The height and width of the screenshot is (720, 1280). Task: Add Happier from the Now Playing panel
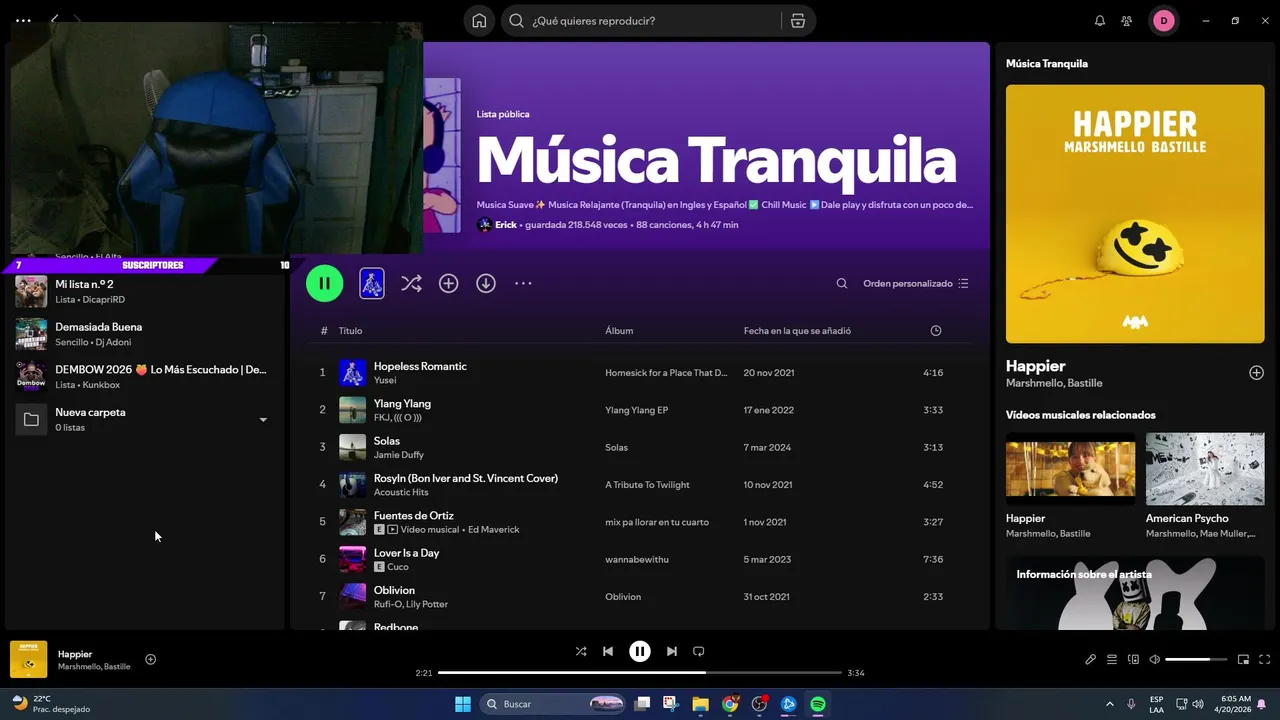(1257, 373)
